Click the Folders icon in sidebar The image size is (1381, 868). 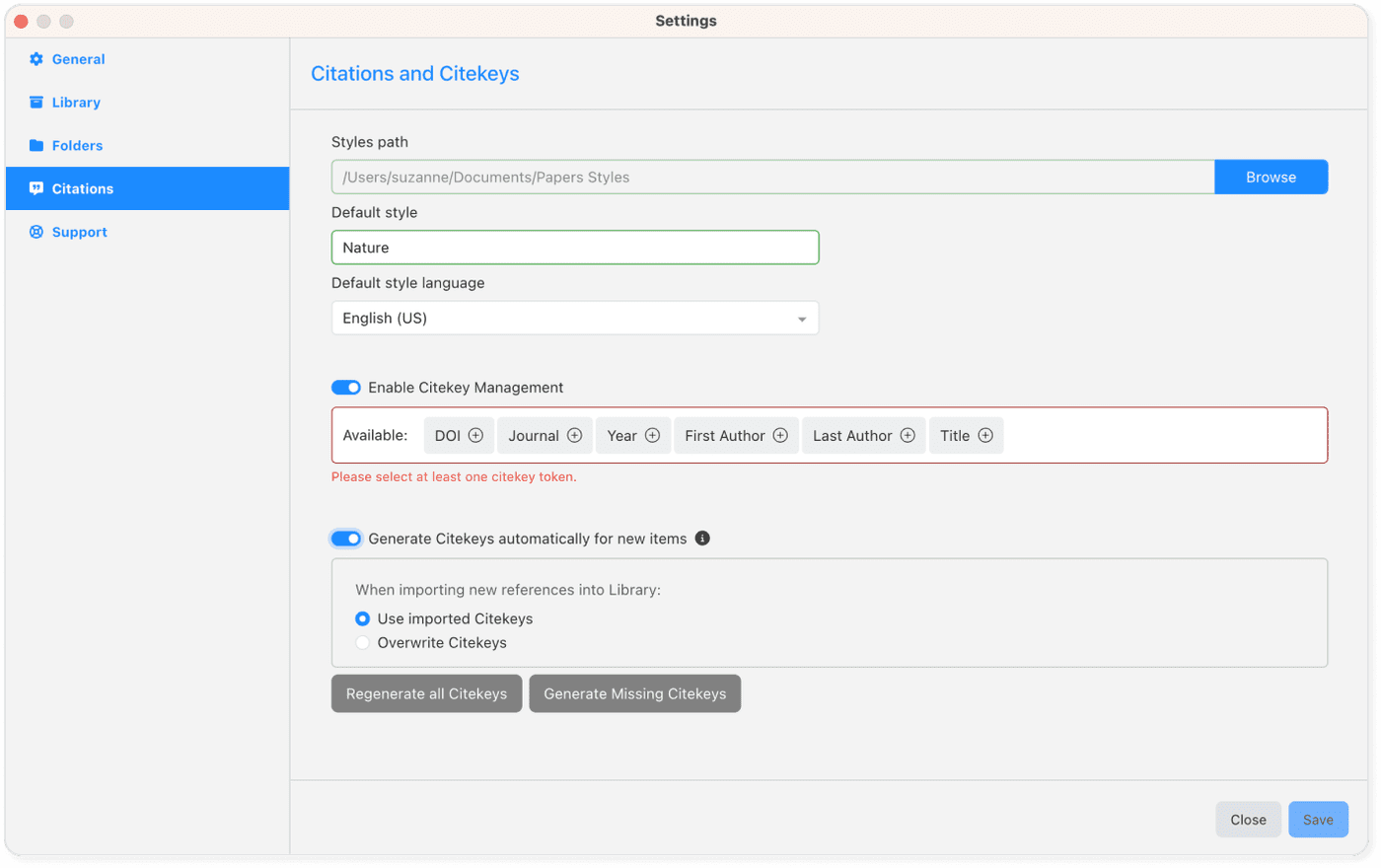(x=36, y=145)
